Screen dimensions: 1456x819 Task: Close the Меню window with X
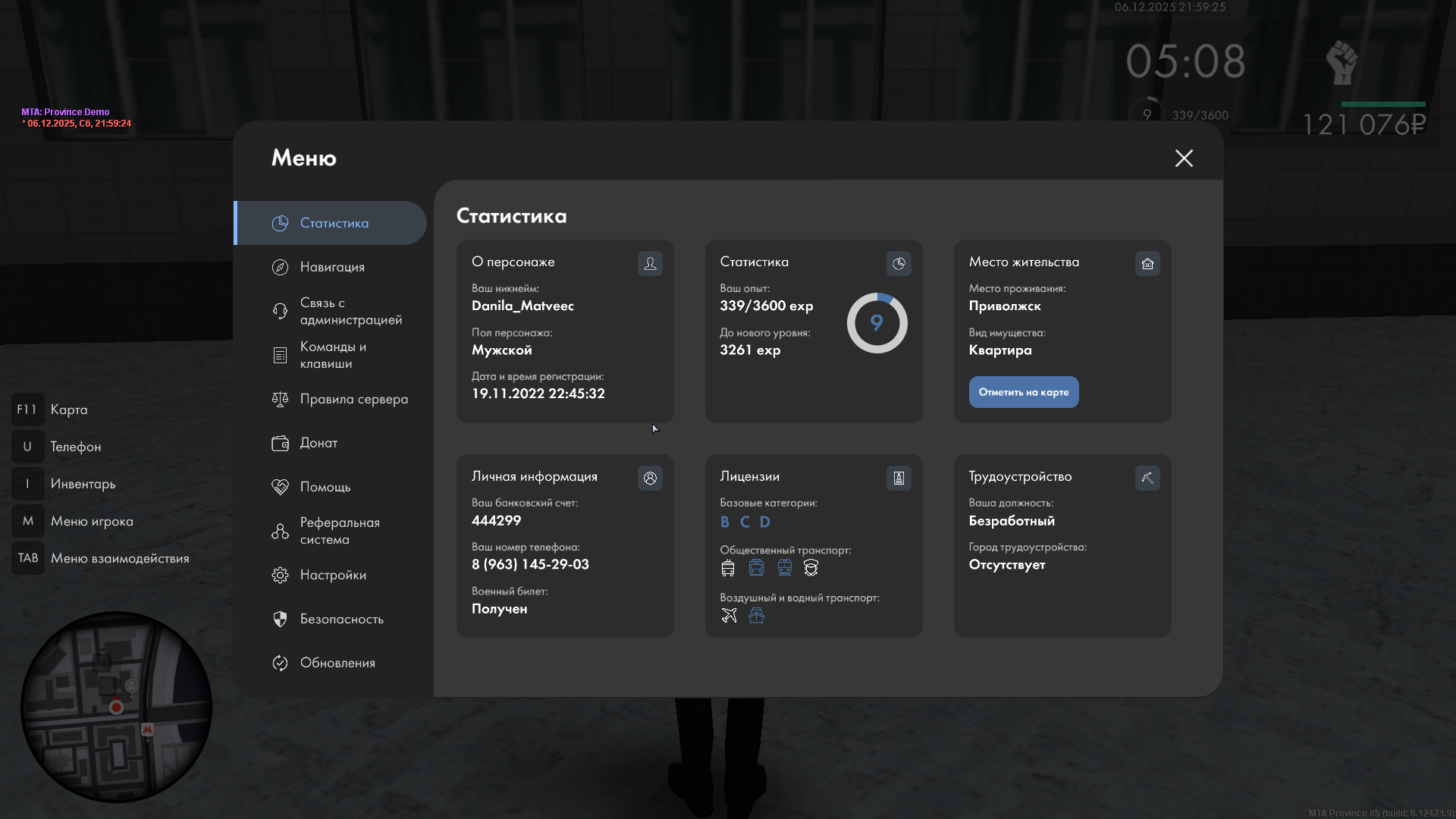[1184, 158]
